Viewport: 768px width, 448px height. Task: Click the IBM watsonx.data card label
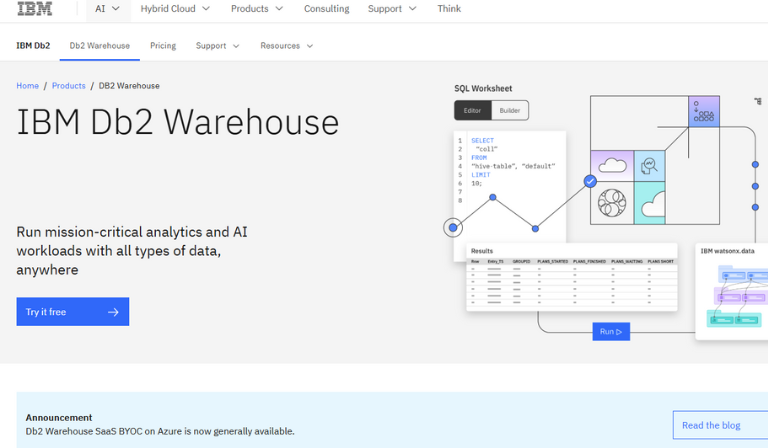727,251
